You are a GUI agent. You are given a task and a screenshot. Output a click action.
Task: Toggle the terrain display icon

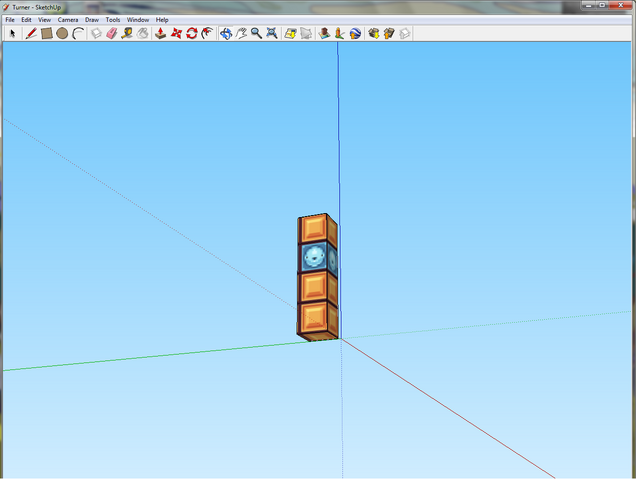coord(306,33)
